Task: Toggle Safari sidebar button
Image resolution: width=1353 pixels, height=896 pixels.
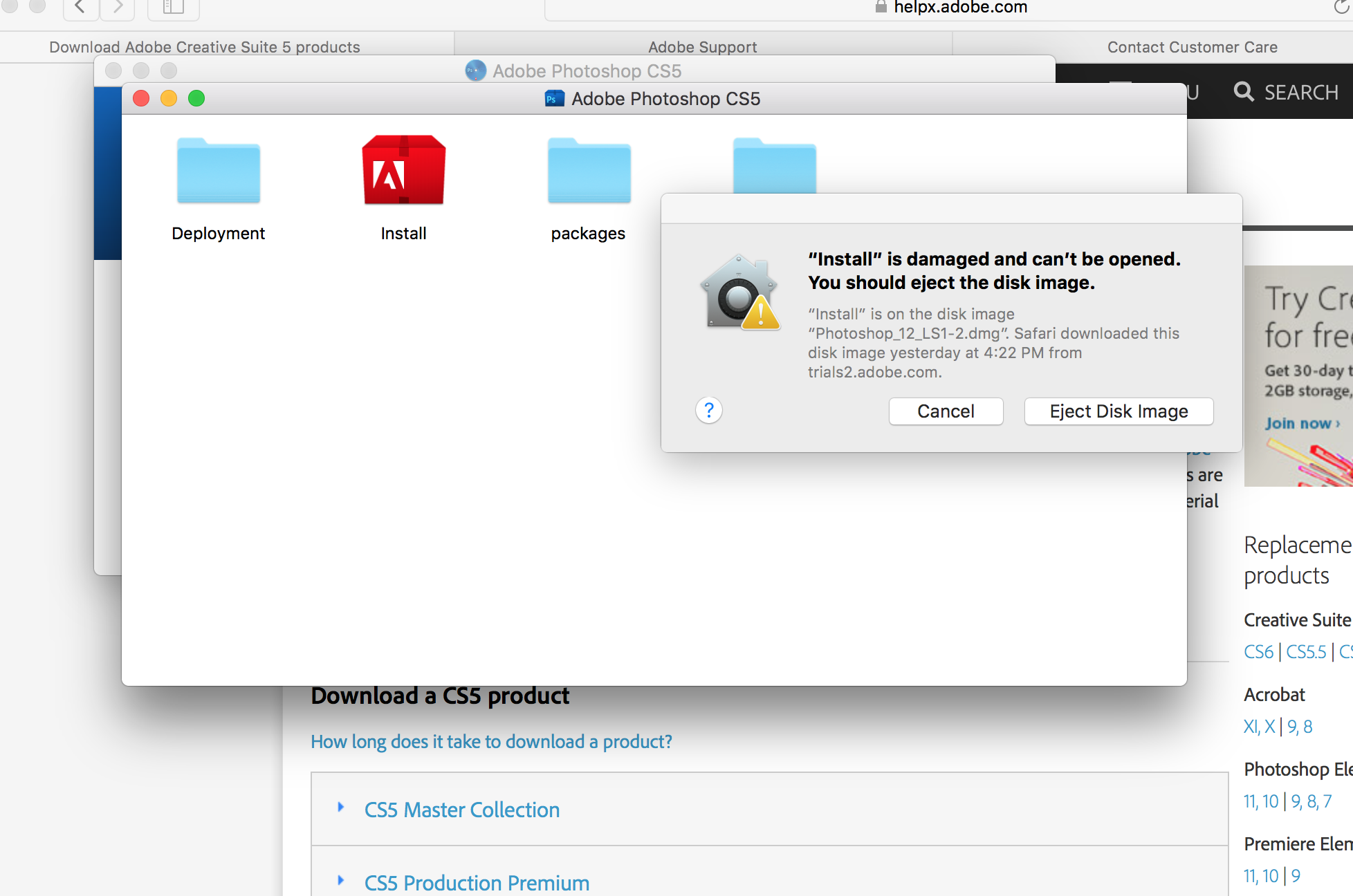Action: click(174, 8)
